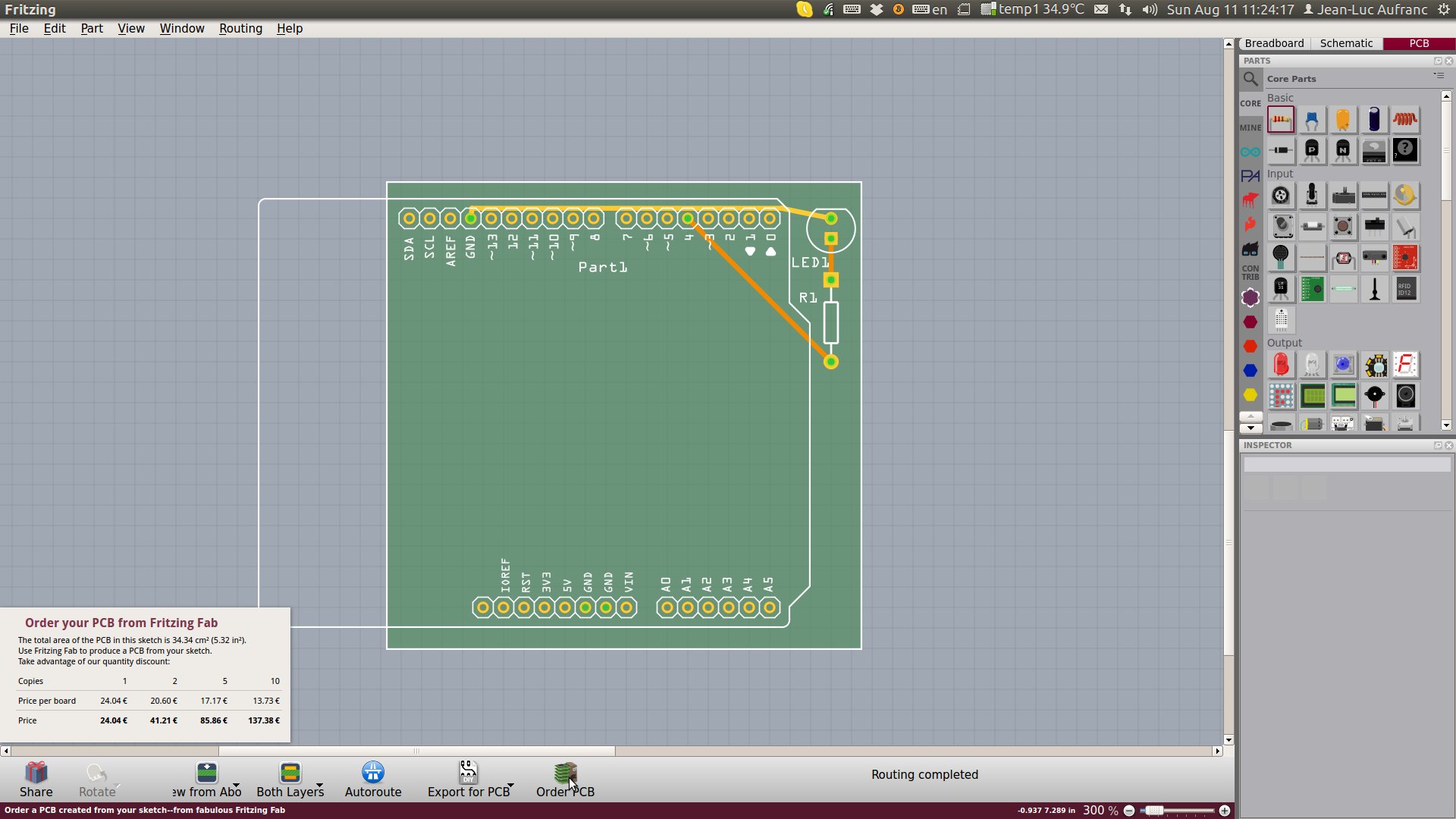
Task: Select the MINE parts bin
Action: (x=1250, y=127)
